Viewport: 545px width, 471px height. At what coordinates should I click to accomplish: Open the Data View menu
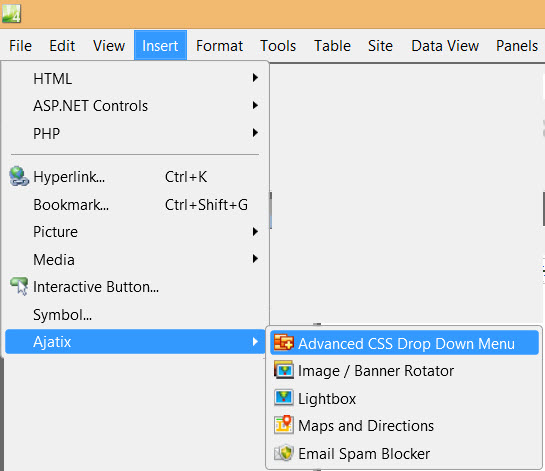pos(445,46)
